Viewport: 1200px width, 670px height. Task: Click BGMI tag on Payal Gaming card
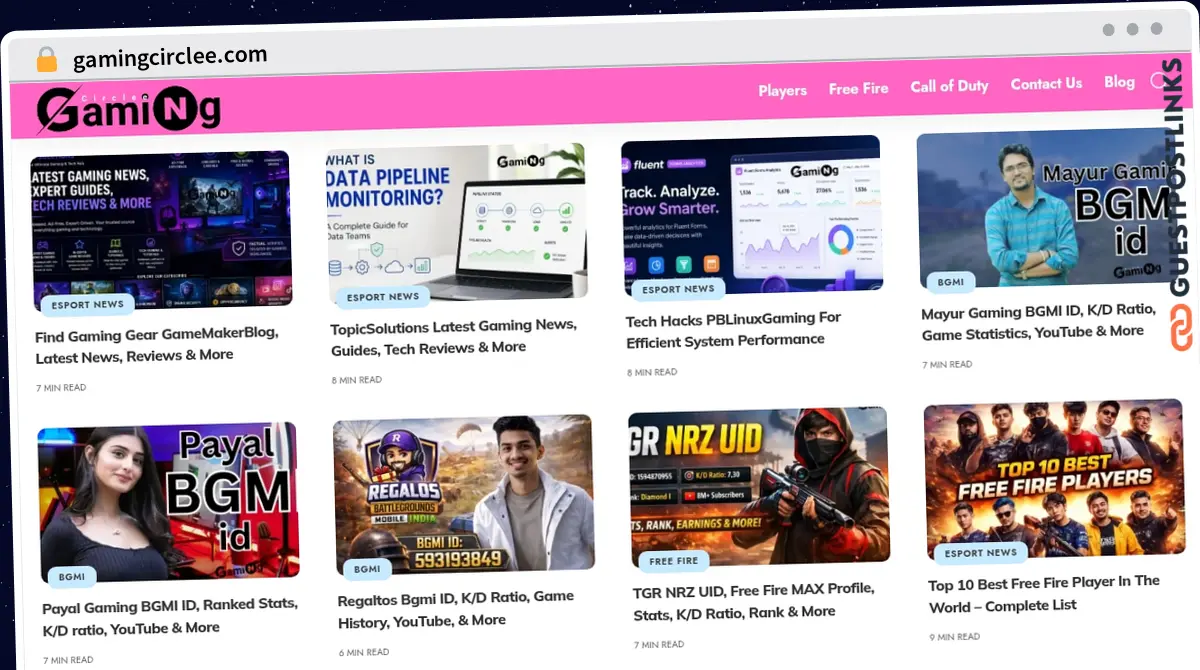[72, 576]
